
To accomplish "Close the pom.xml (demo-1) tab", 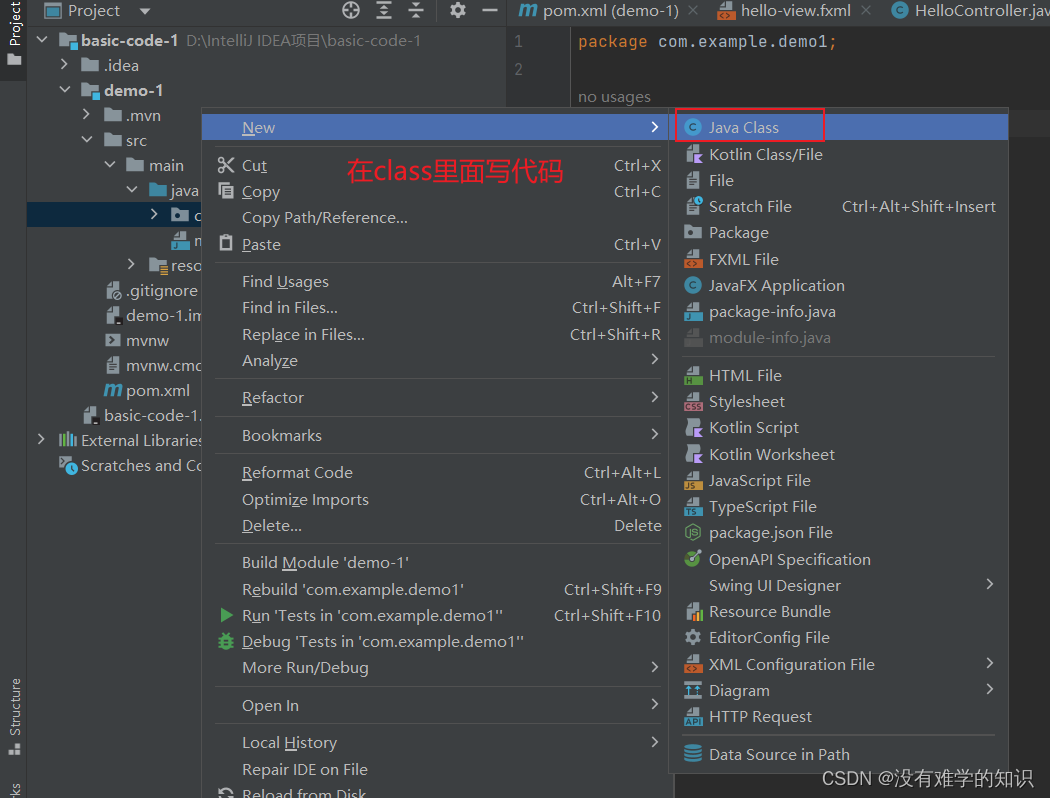I will [693, 11].
